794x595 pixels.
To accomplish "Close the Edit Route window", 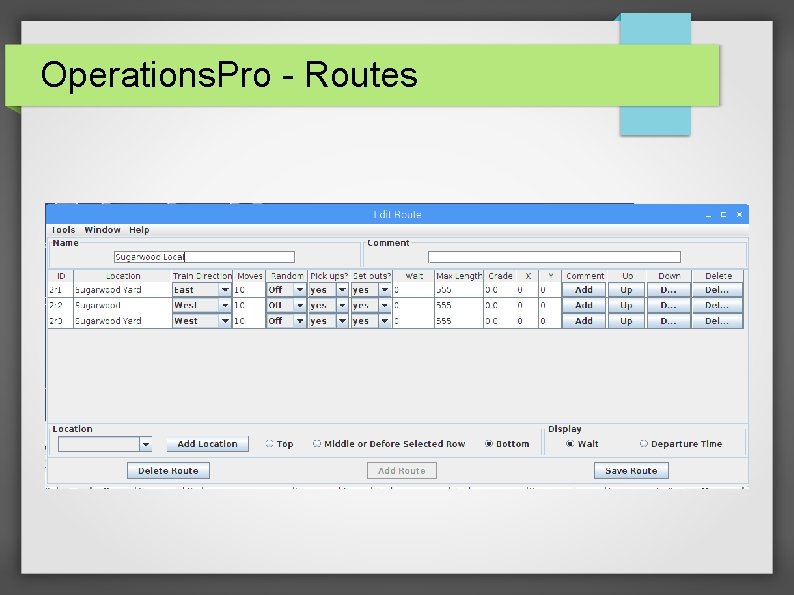I will 739,215.
